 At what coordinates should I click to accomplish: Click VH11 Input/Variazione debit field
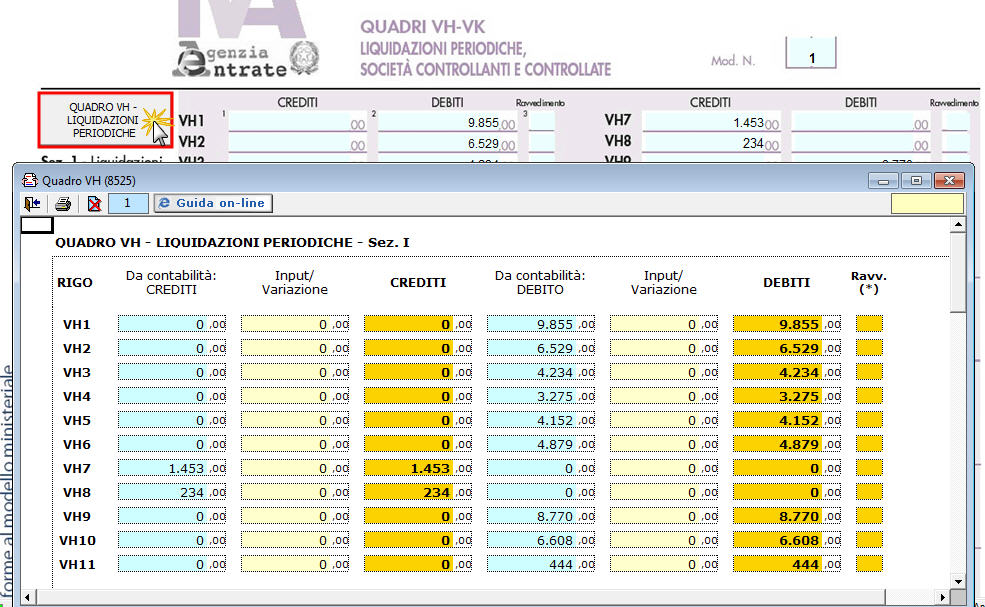[x=663, y=564]
